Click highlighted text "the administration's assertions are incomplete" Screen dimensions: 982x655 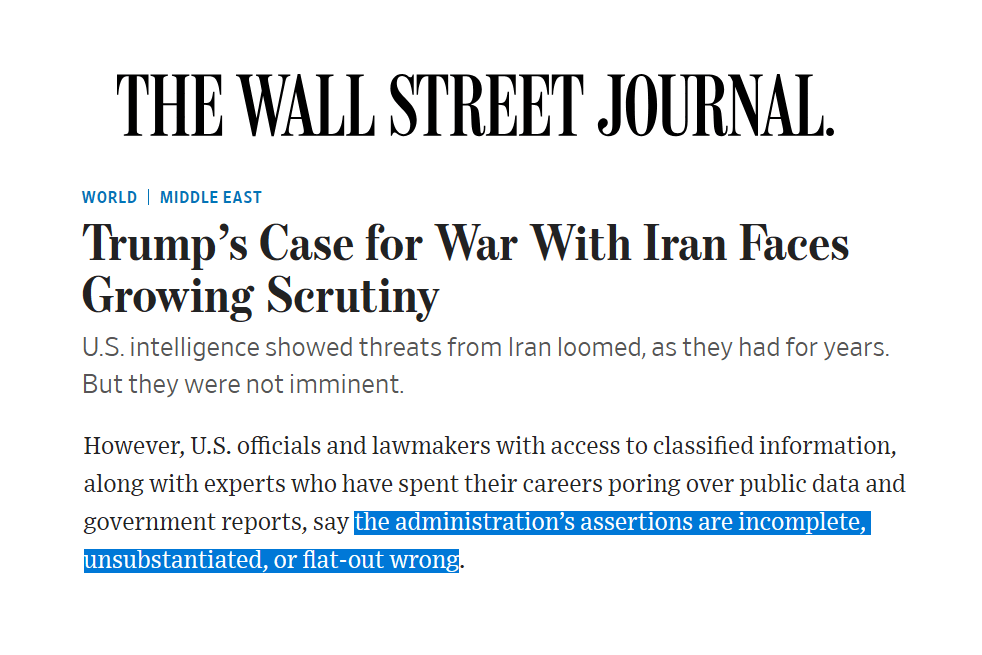coord(611,522)
